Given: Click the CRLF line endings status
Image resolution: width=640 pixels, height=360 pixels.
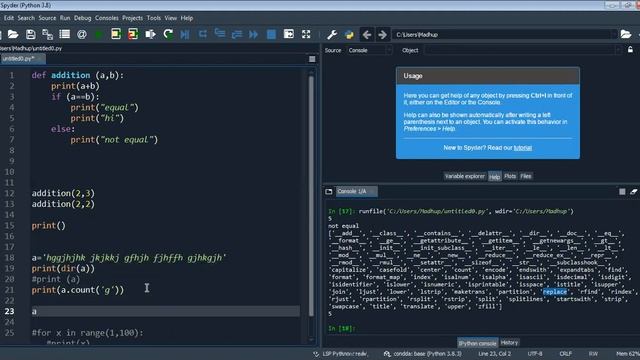Looking at the screenshot, I should pyautogui.click(x=566, y=354).
